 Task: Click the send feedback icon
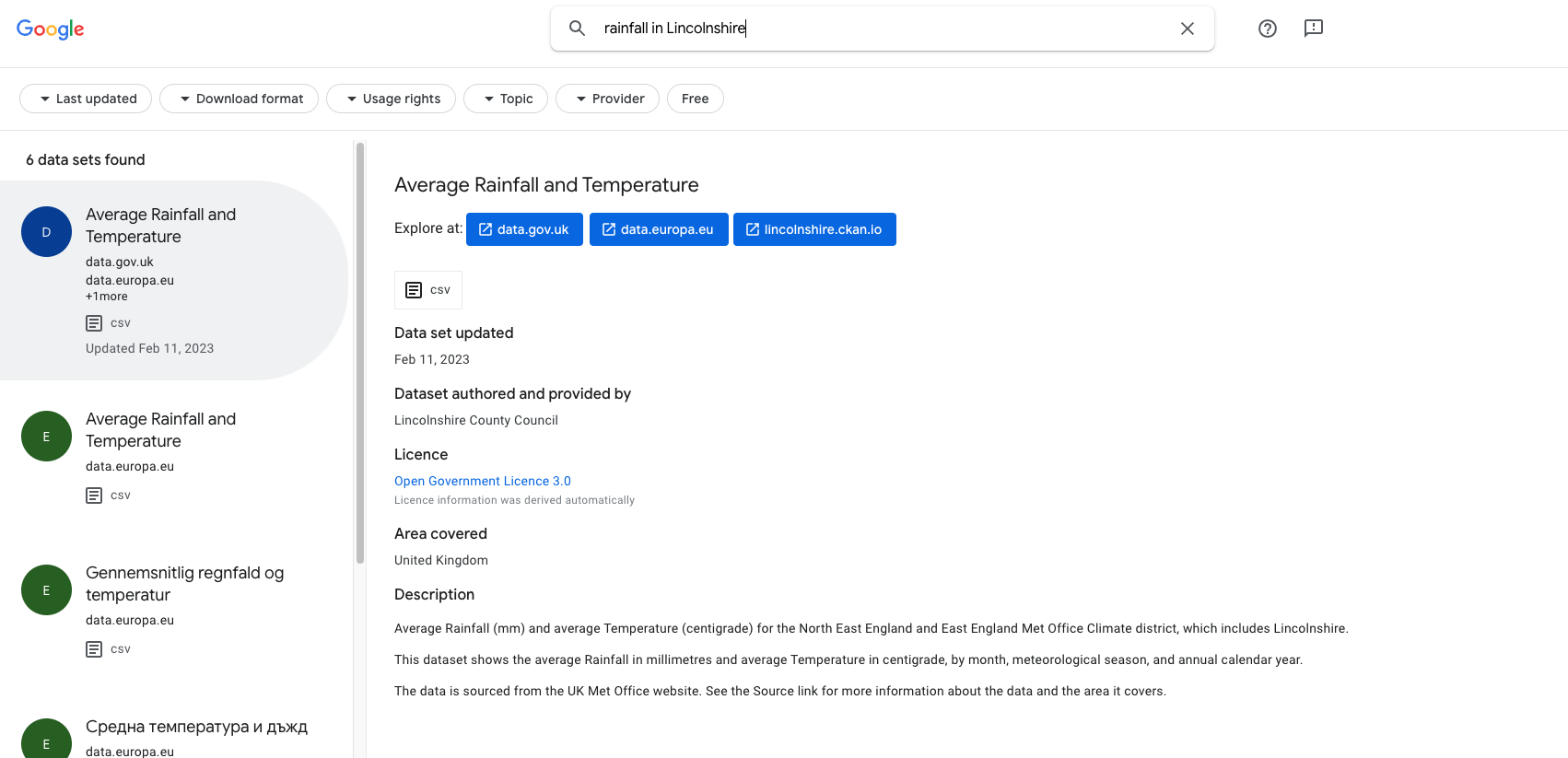coord(1313,29)
